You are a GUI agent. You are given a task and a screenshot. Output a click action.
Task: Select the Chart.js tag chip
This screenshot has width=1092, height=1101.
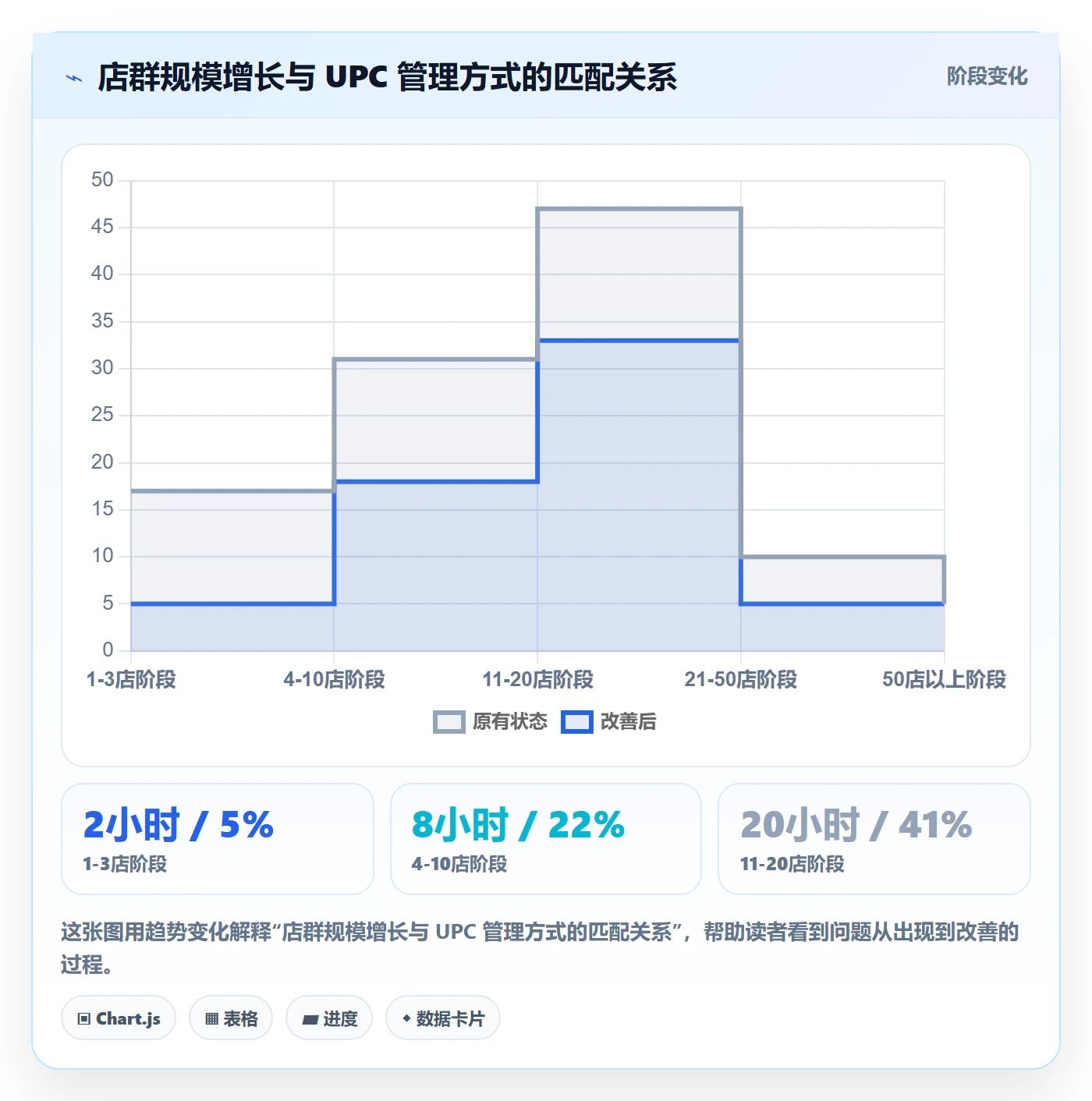[x=119, y=1018]
